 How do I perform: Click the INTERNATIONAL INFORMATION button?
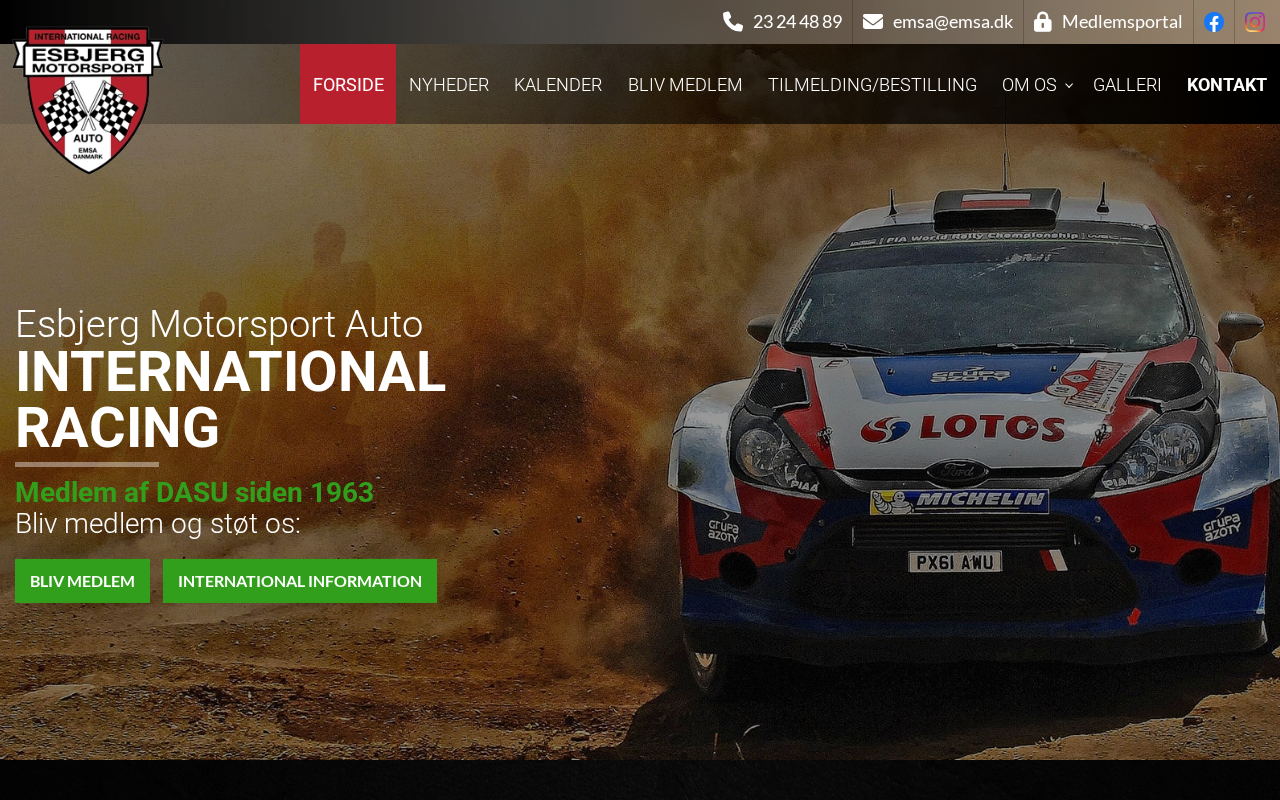coord(300,581)
